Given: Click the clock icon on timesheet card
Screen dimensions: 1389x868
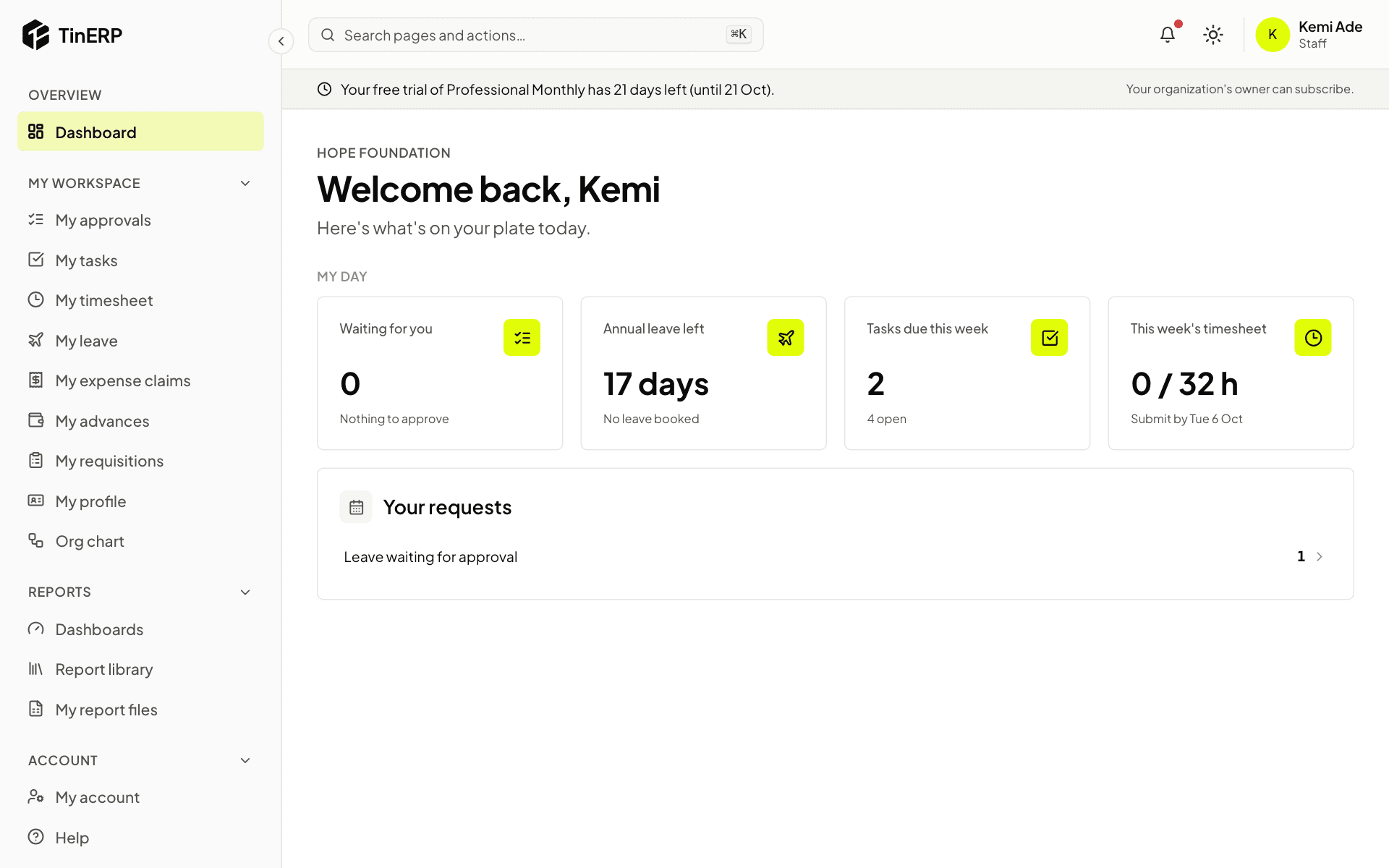Looking at the screenshot, I should click(x=1313, y=337).
